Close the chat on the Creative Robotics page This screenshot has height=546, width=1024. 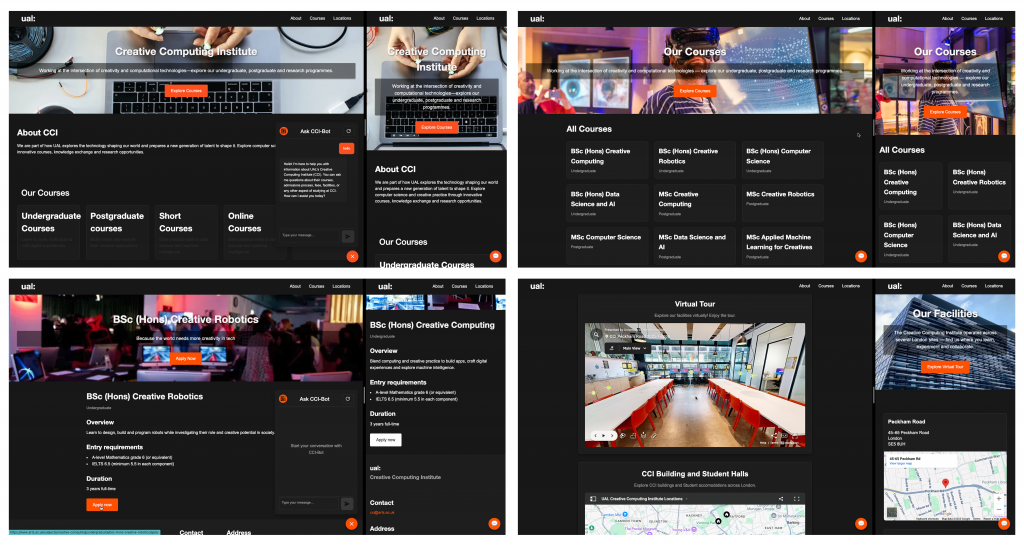[351, 524]
